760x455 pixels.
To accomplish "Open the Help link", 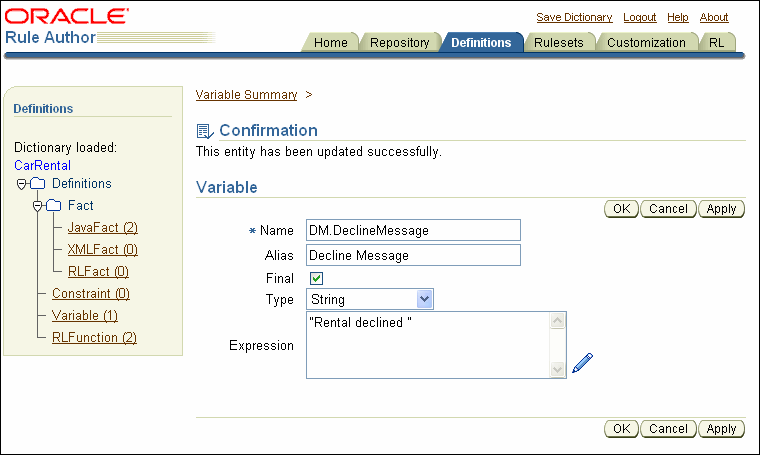I will [678, 17].
